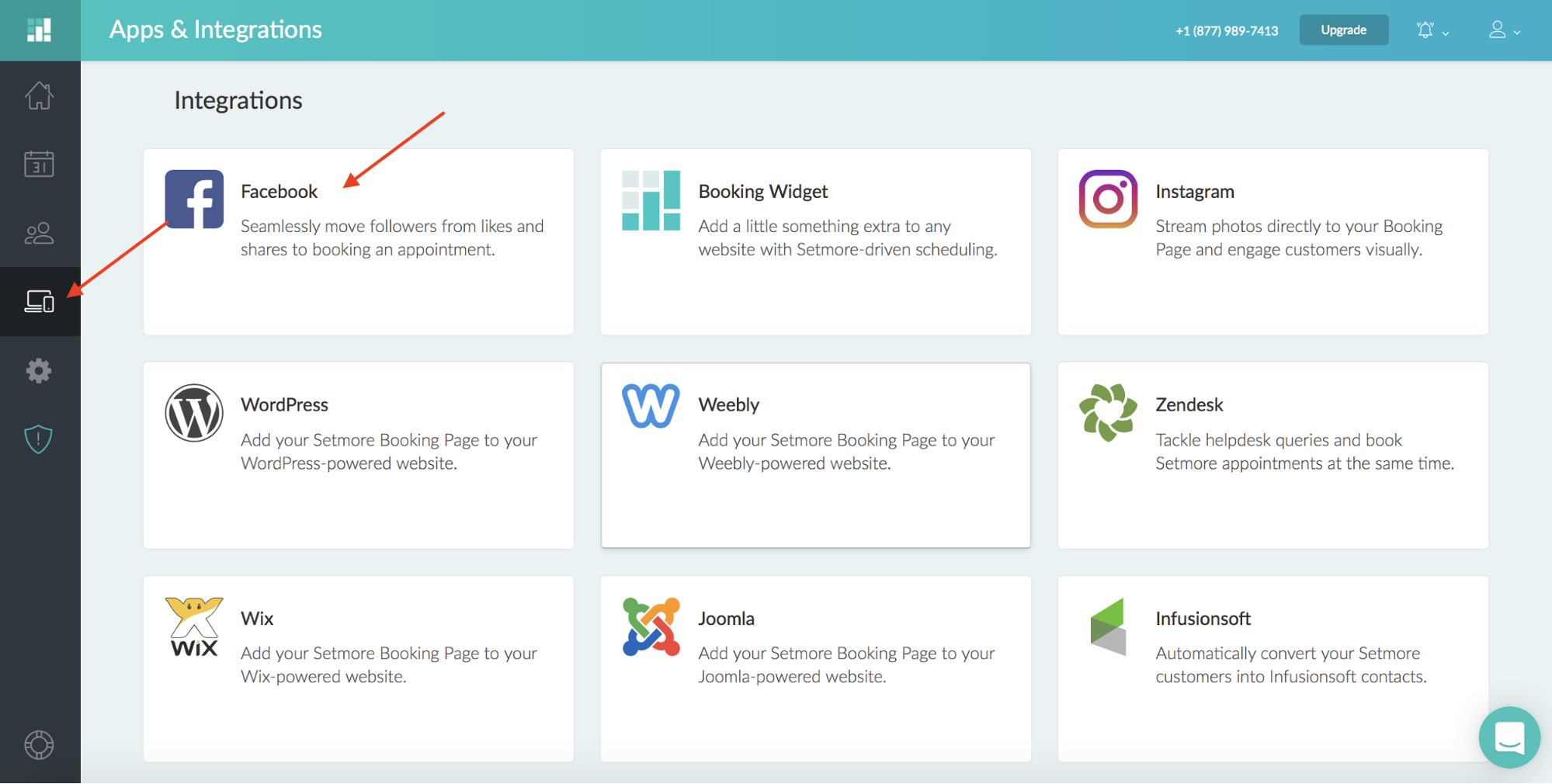The image size is (1552, 784).
Task: Click 'Stream photos directly' Instagram description
Action: point(1299,238)
